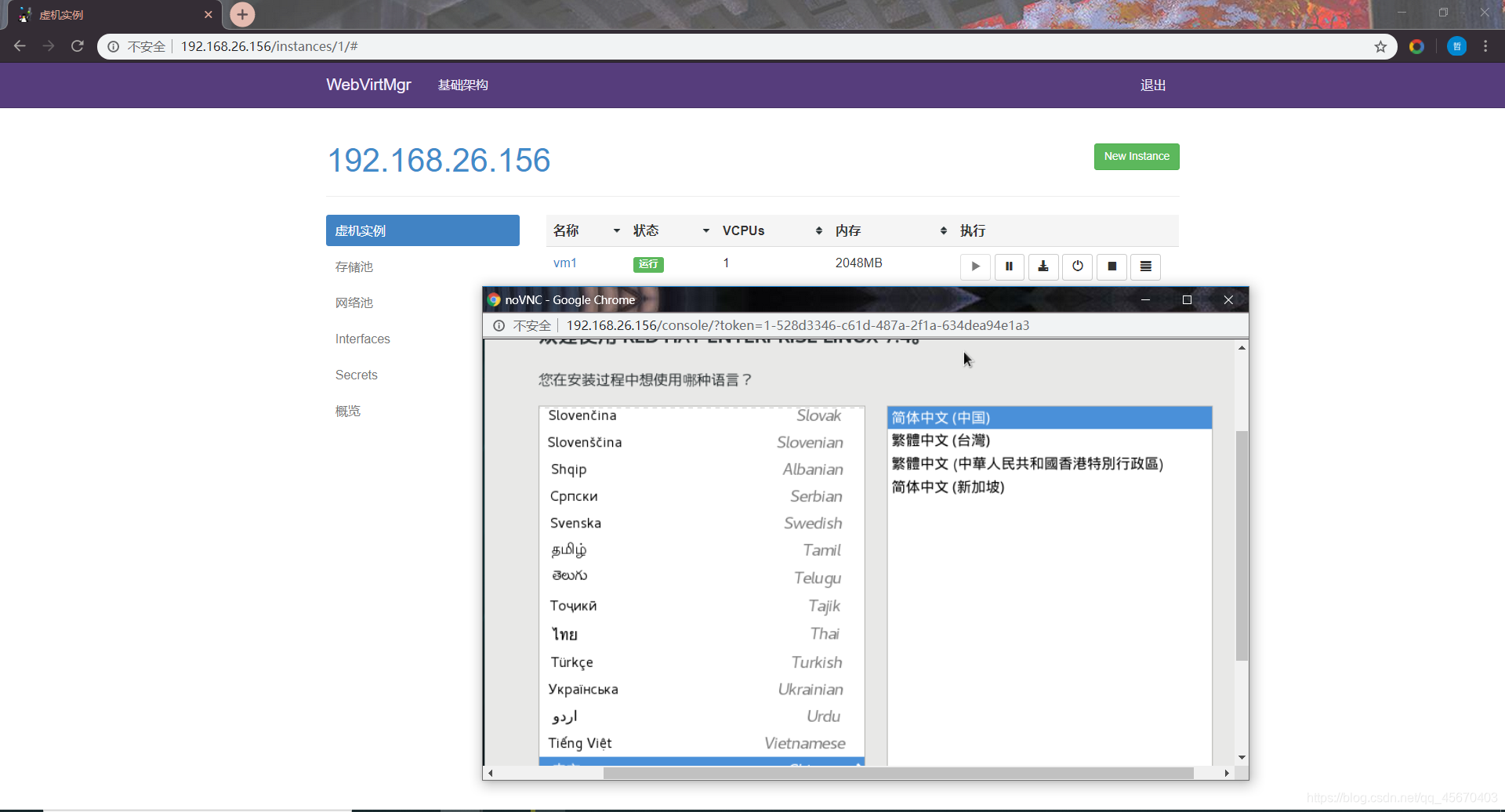
Task: Choose Urdu language row
Action: (702, 716)
